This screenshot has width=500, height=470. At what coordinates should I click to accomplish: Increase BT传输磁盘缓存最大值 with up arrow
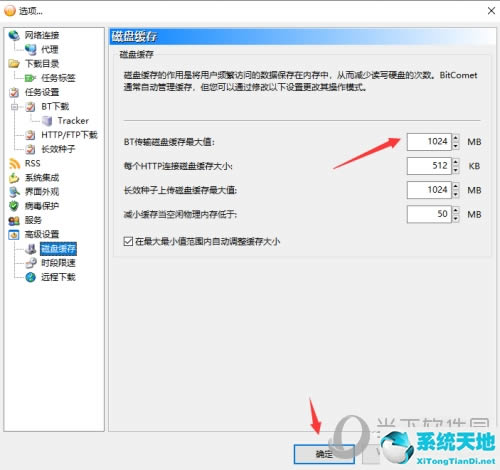(456, 138)
